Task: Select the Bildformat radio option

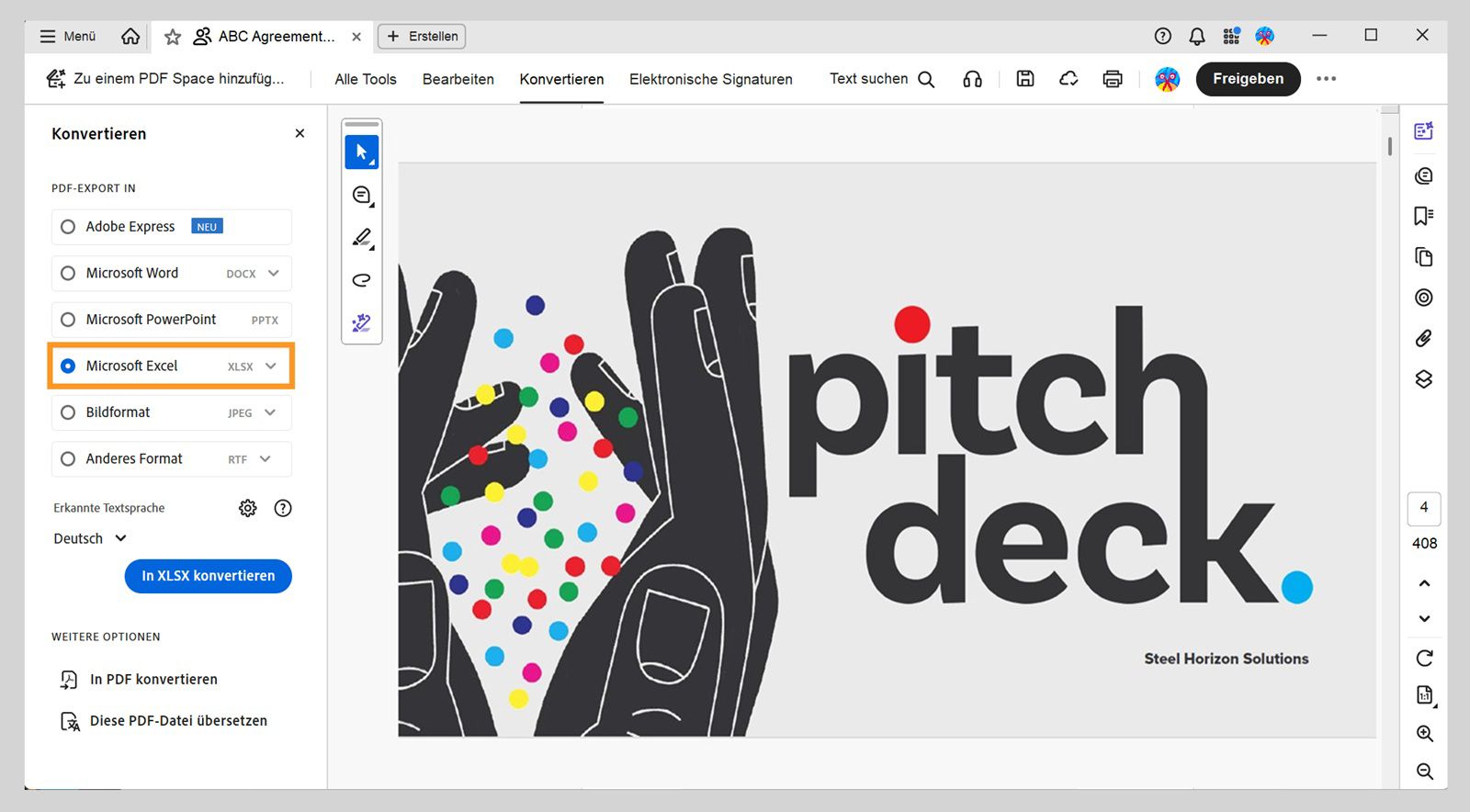Action: (x=68, y=412)
